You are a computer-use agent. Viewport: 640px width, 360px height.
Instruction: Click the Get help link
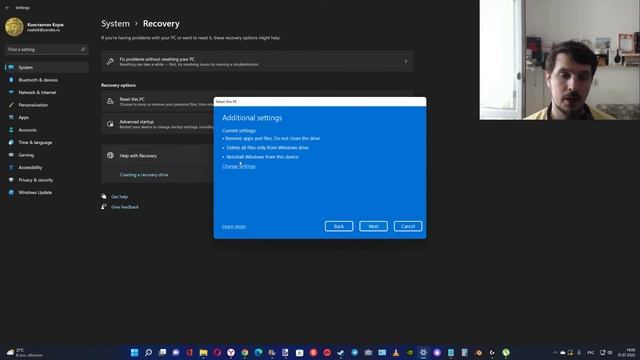(x=120, y=197)
